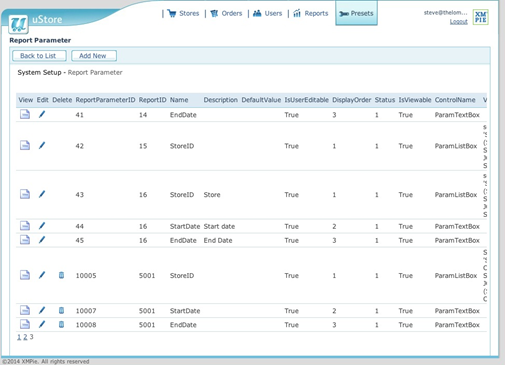Open the Orders menu

226,13
